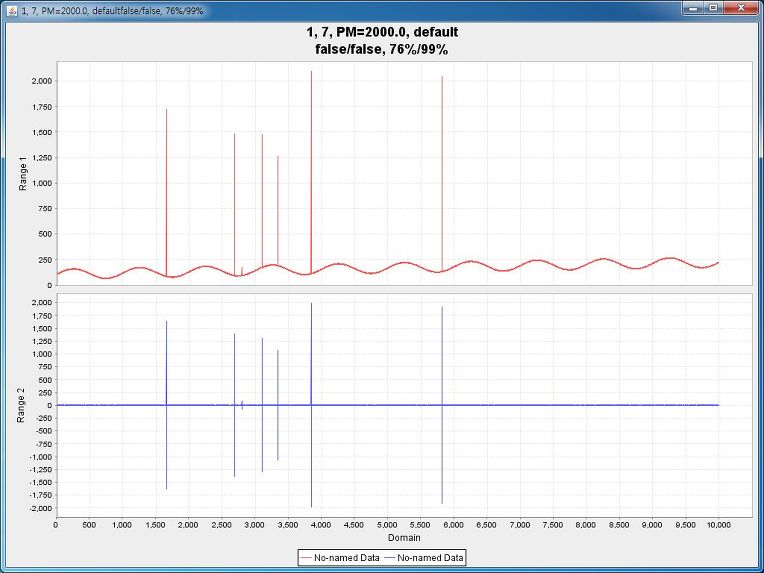
Task: Click the 2,500 tick on the Domain axis
Action: point(221,525)
